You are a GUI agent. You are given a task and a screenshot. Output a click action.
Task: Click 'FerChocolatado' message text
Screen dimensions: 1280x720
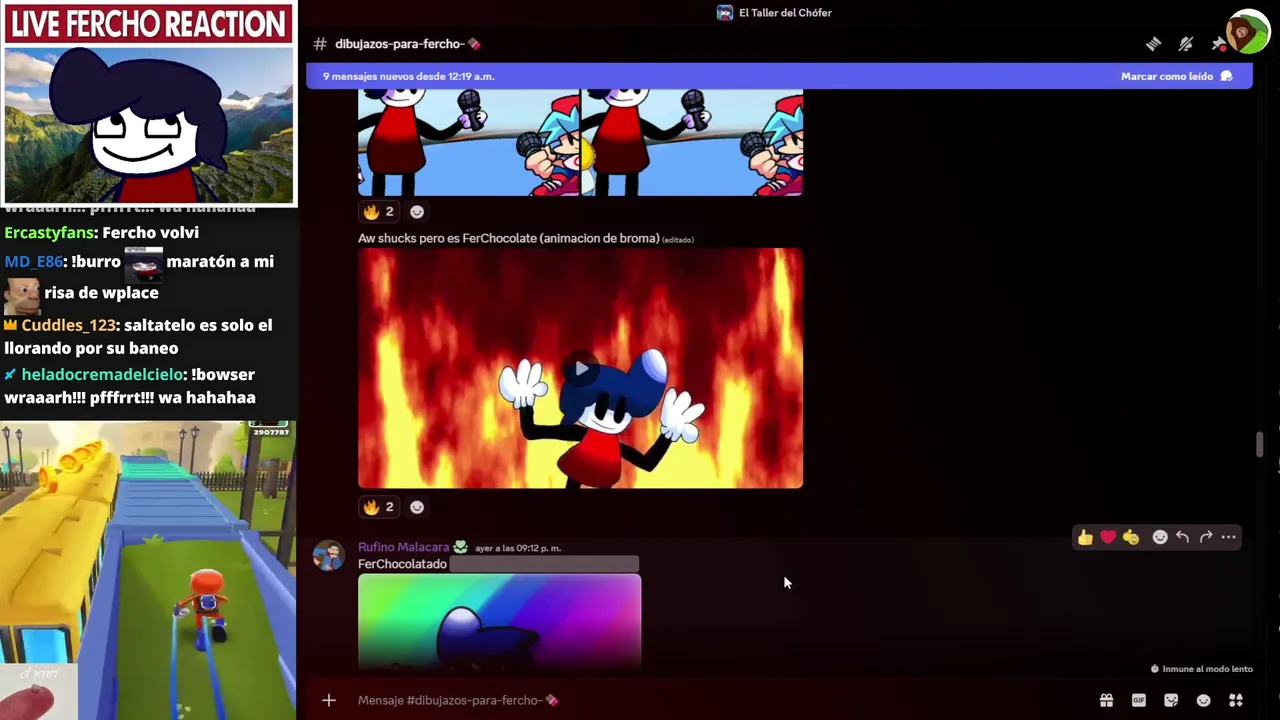402,564
